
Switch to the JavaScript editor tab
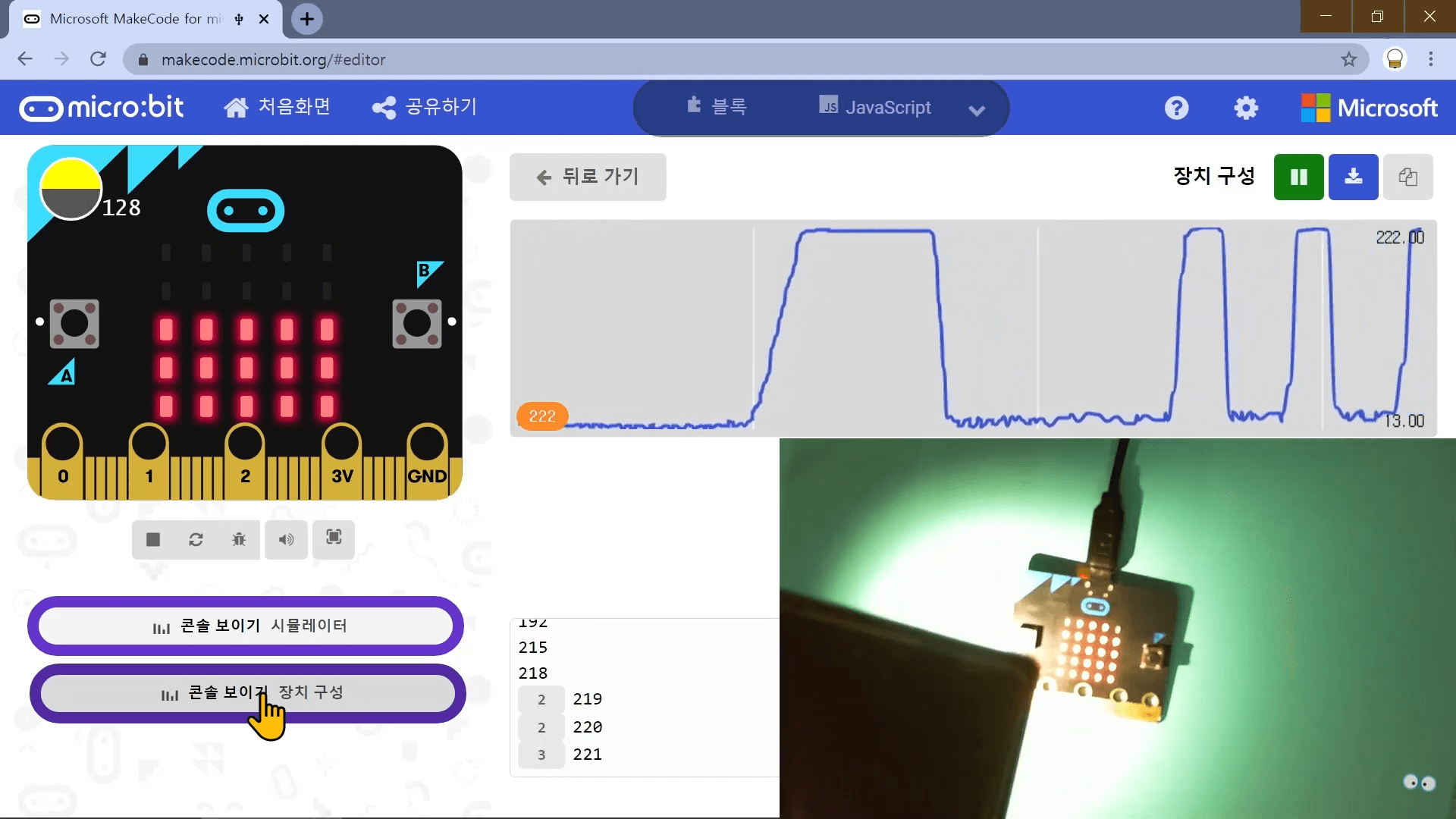[875, 107]
